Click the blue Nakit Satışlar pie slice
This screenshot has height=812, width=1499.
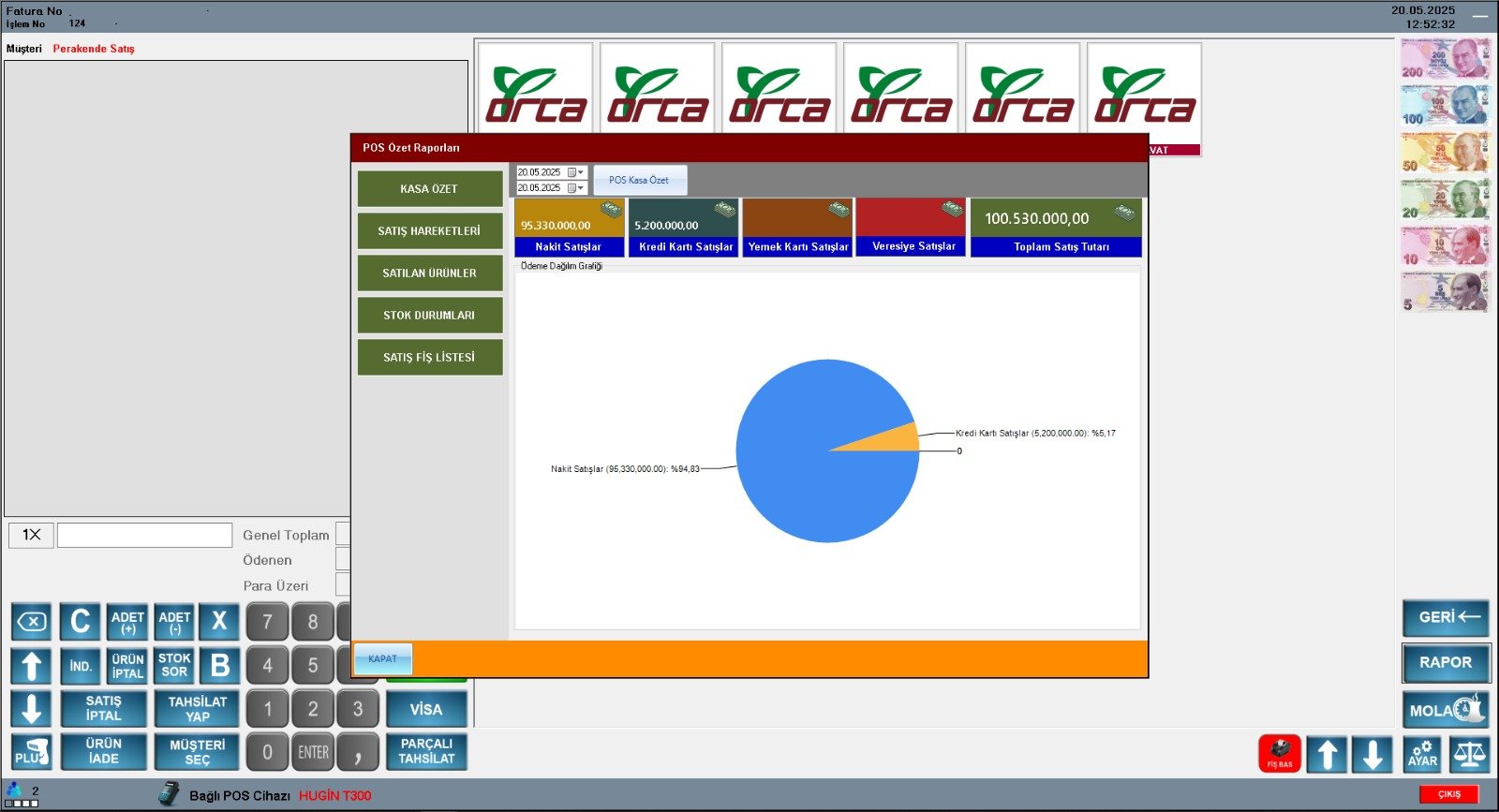pyautogui.click(x=806, y=468)
